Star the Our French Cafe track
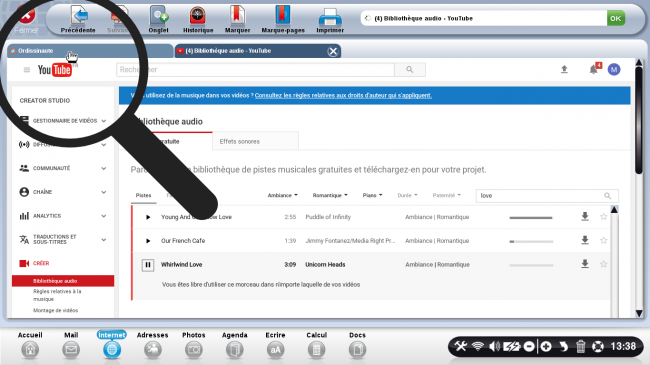 click(x=604, y=240)
